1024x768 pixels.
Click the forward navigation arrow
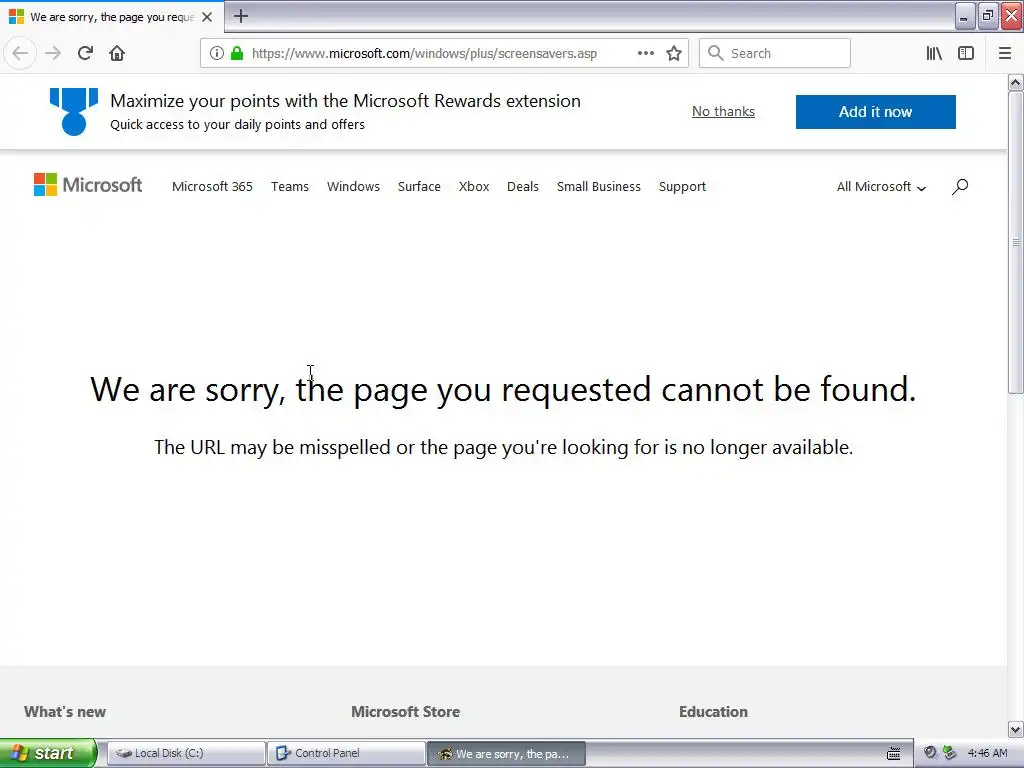pyautogui.click(x=53, y=53)
